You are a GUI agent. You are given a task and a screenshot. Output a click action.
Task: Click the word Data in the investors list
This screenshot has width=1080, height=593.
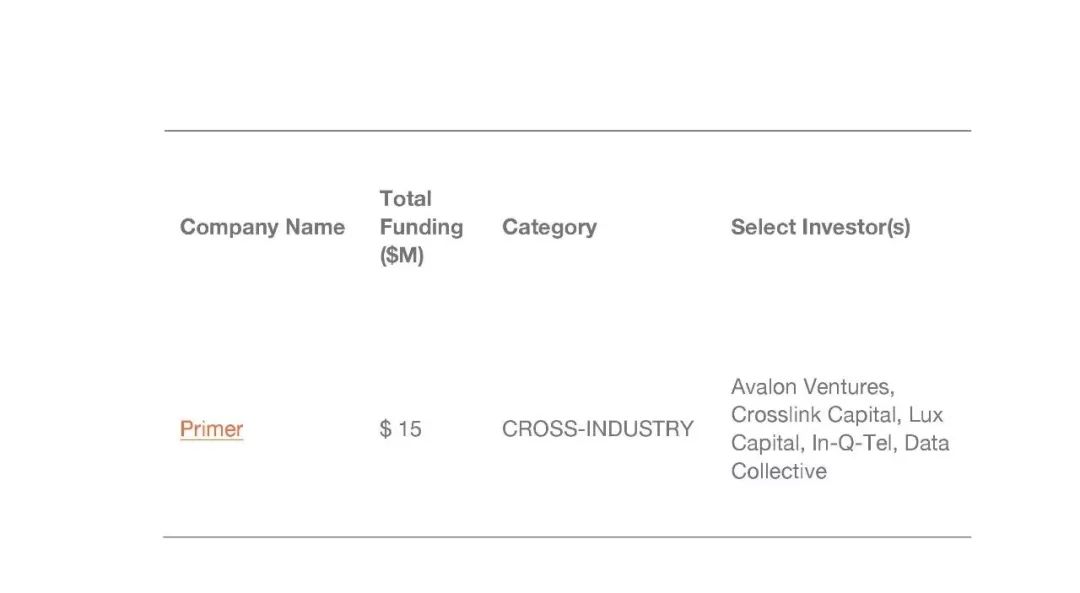pyautogui.click(x=926, y=443)
